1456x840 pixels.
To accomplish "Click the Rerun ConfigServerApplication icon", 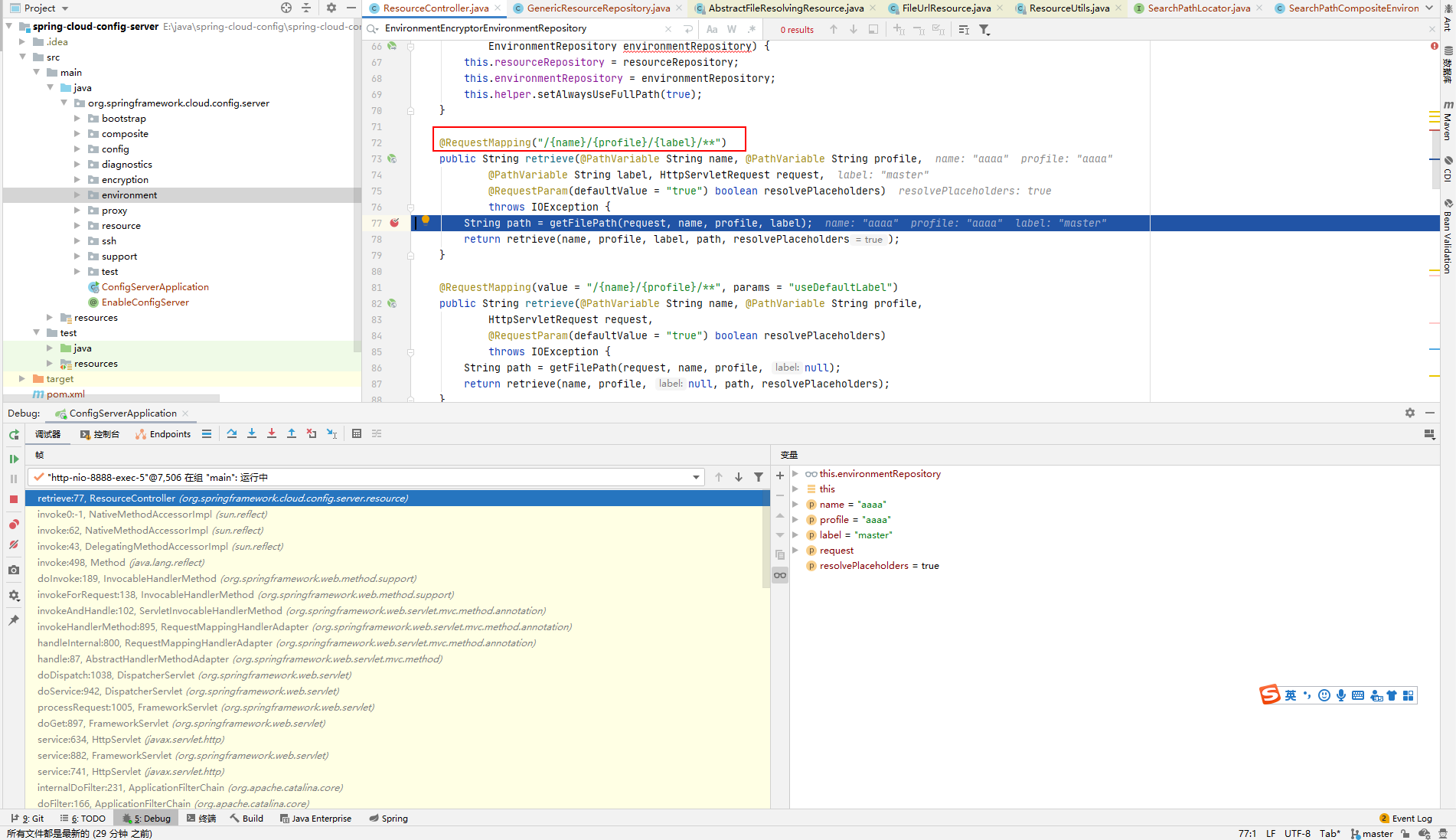I will [14, 434].
